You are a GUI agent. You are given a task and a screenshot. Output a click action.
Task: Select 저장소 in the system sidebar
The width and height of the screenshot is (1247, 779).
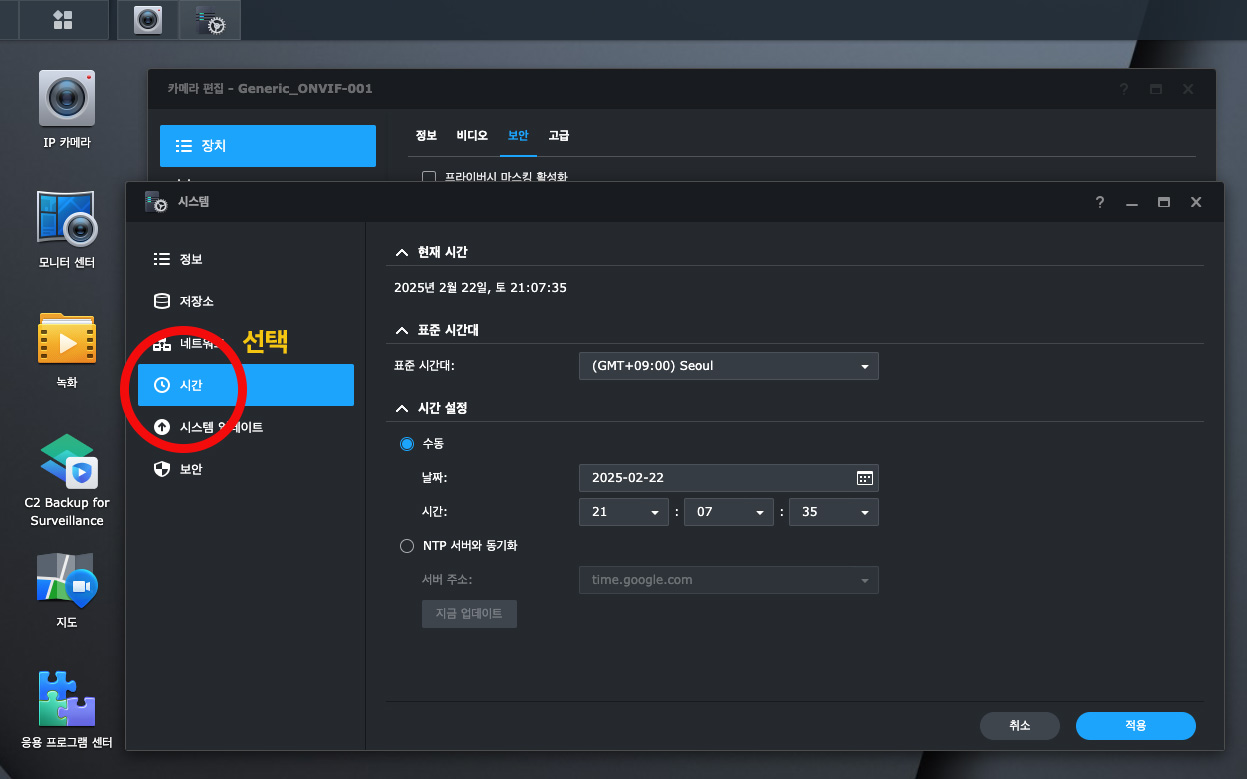[x=196, y=301]
